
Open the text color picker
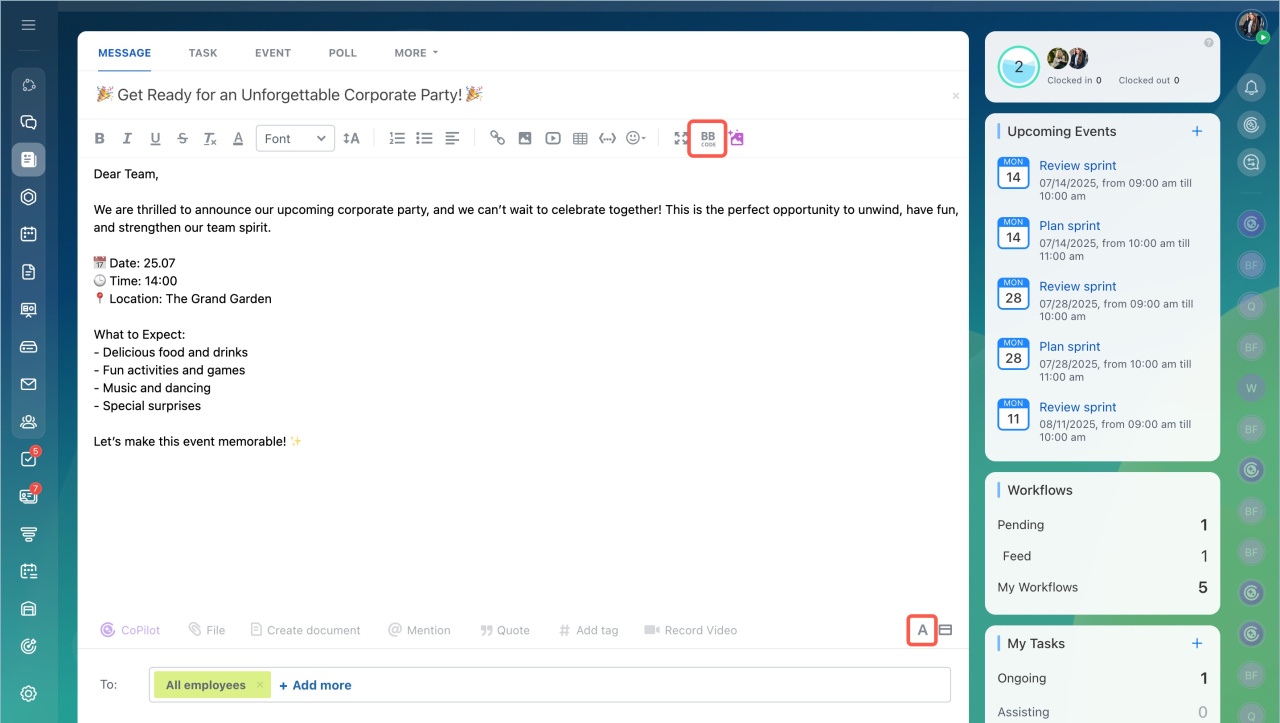tap(238, 139)
